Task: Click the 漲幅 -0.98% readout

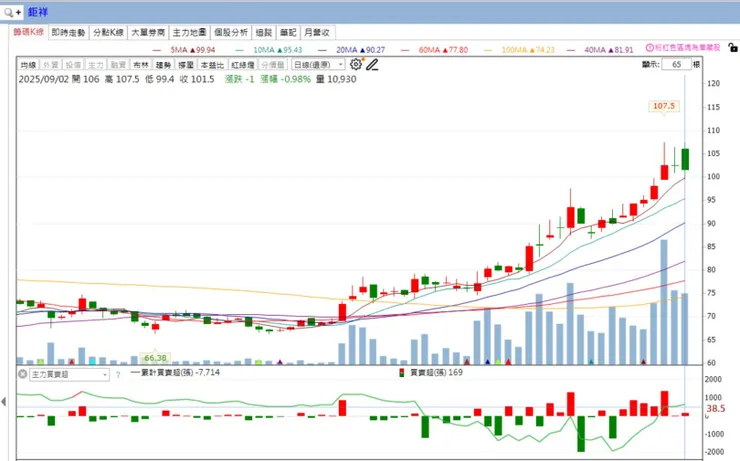Action: (286, 79)
